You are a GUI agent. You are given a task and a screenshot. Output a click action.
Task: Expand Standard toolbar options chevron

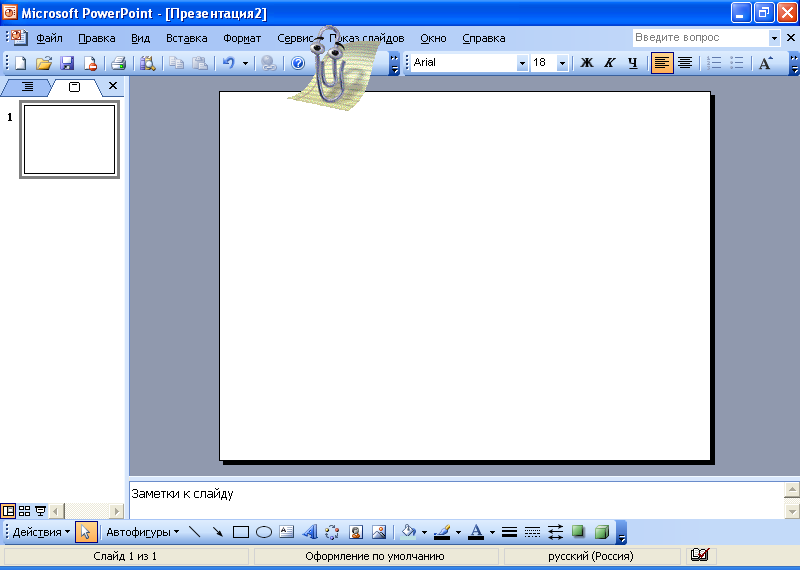[394, 64]
